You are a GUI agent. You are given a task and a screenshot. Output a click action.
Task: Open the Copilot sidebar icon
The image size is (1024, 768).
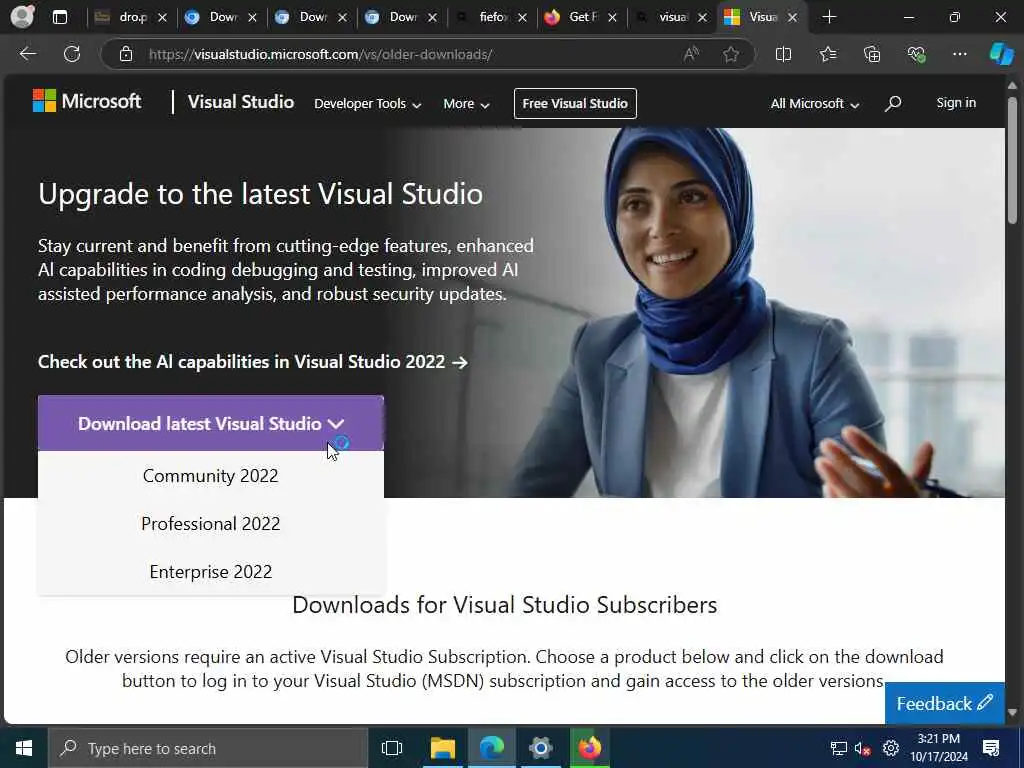pyautogui.click(x=1001, y=54)
